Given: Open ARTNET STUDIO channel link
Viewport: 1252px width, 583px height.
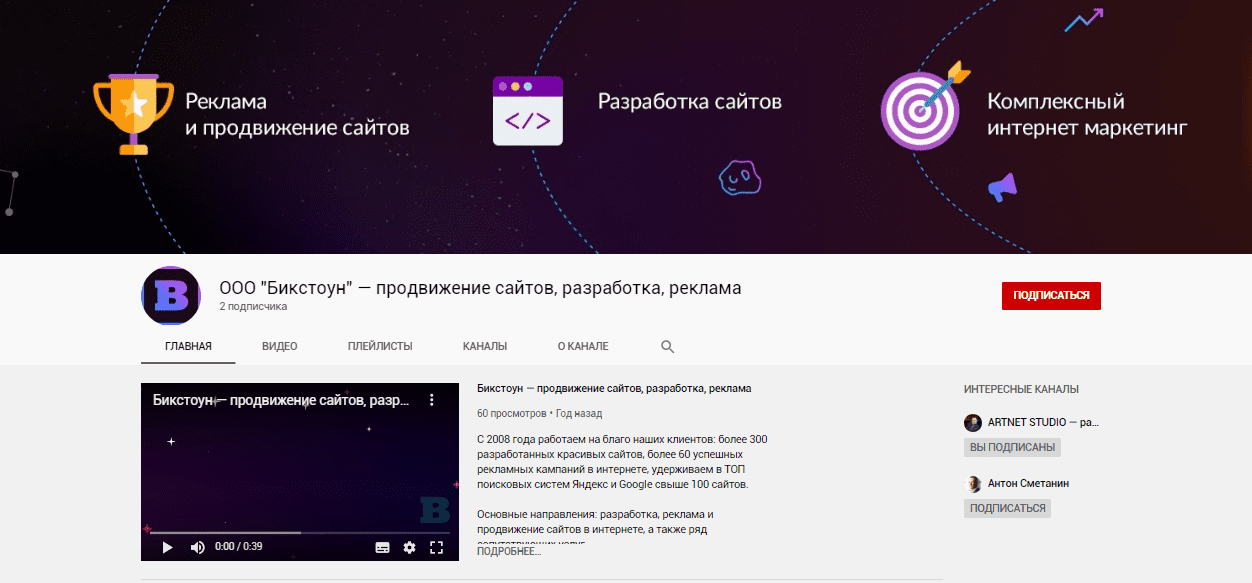Looking at the screenshot, I should point(1043,423).
